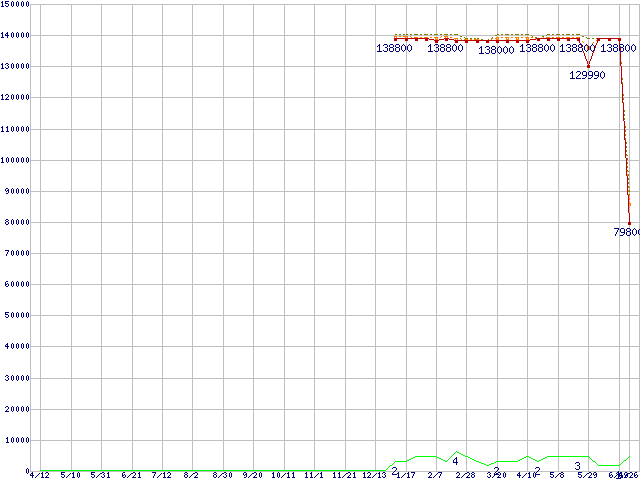Select the red data point above 129990

[588, 66]
